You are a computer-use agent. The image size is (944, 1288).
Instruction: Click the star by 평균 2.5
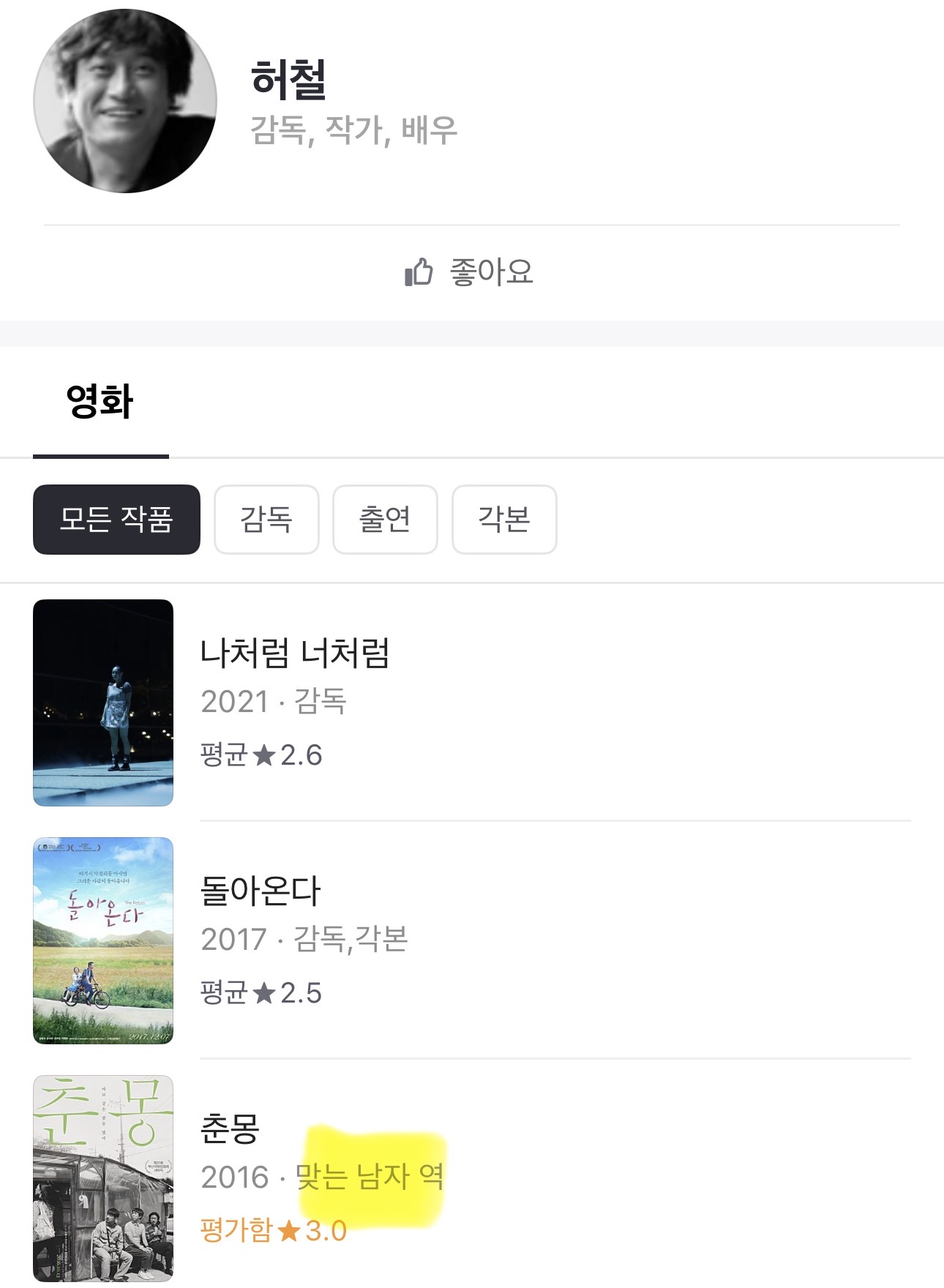coord(263,993)
